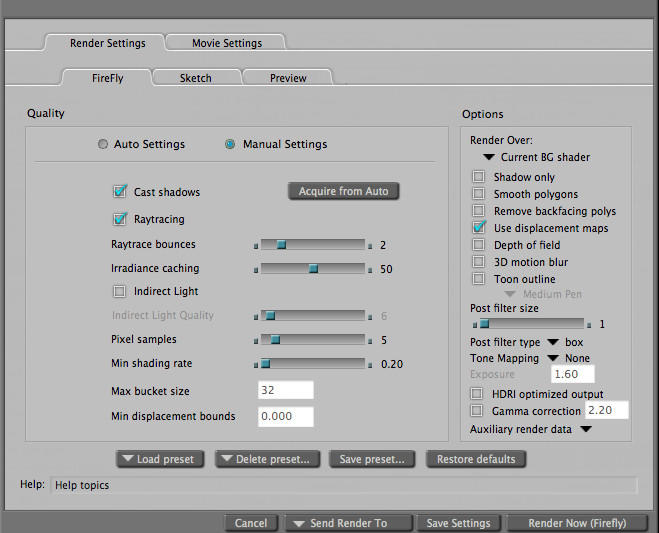Click the Irradiance caching slider handle
Screen dimensions: 659x533
tap(313, 269)
